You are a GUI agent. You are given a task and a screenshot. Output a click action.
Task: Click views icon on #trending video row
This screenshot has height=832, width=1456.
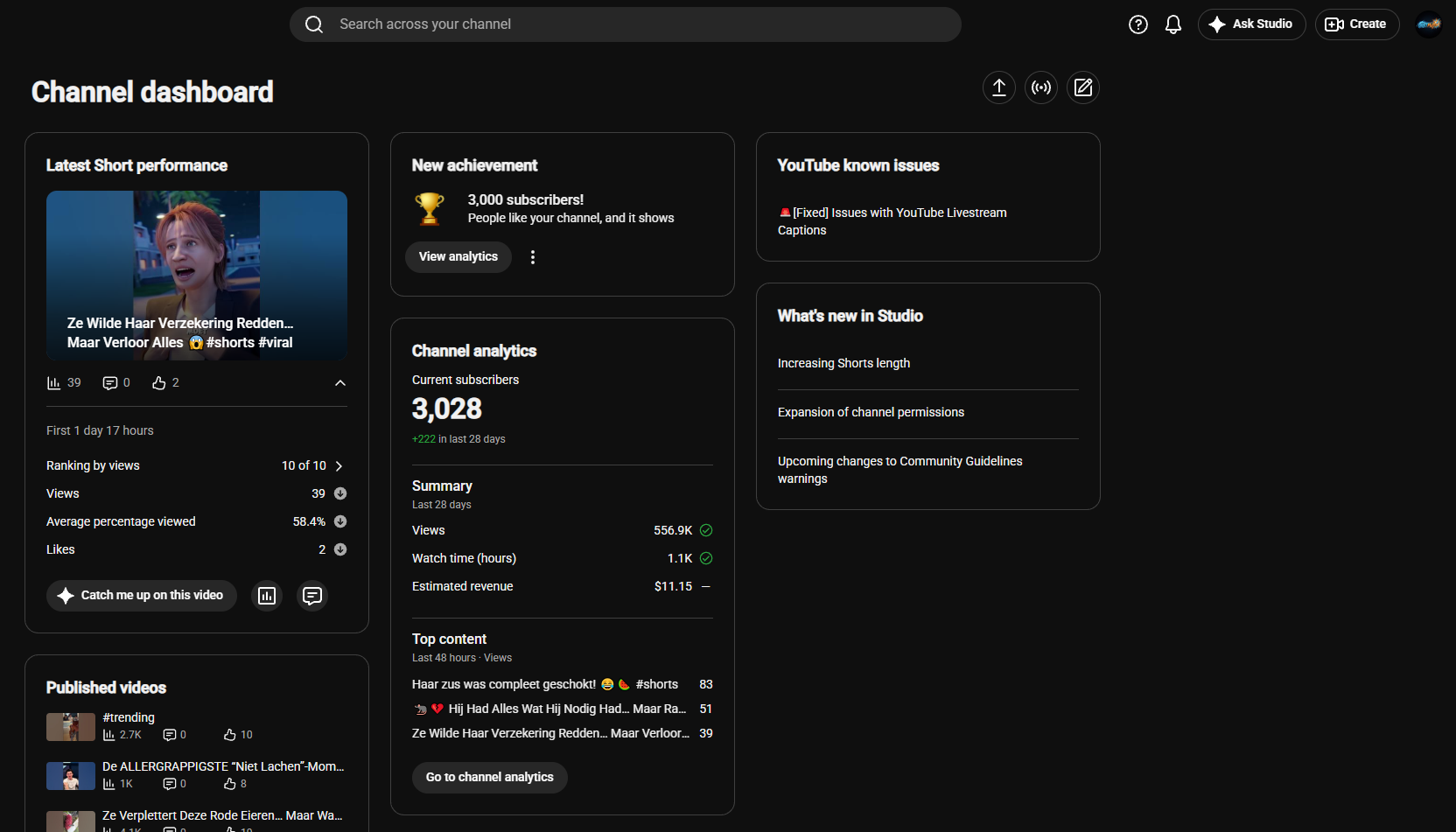[109, 735]
